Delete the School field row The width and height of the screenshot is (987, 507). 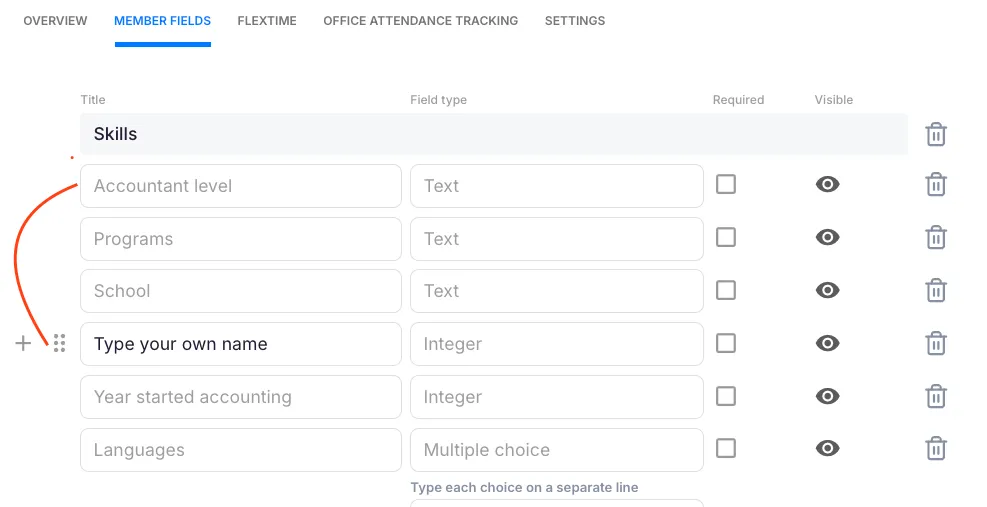(x=935, y=291)
